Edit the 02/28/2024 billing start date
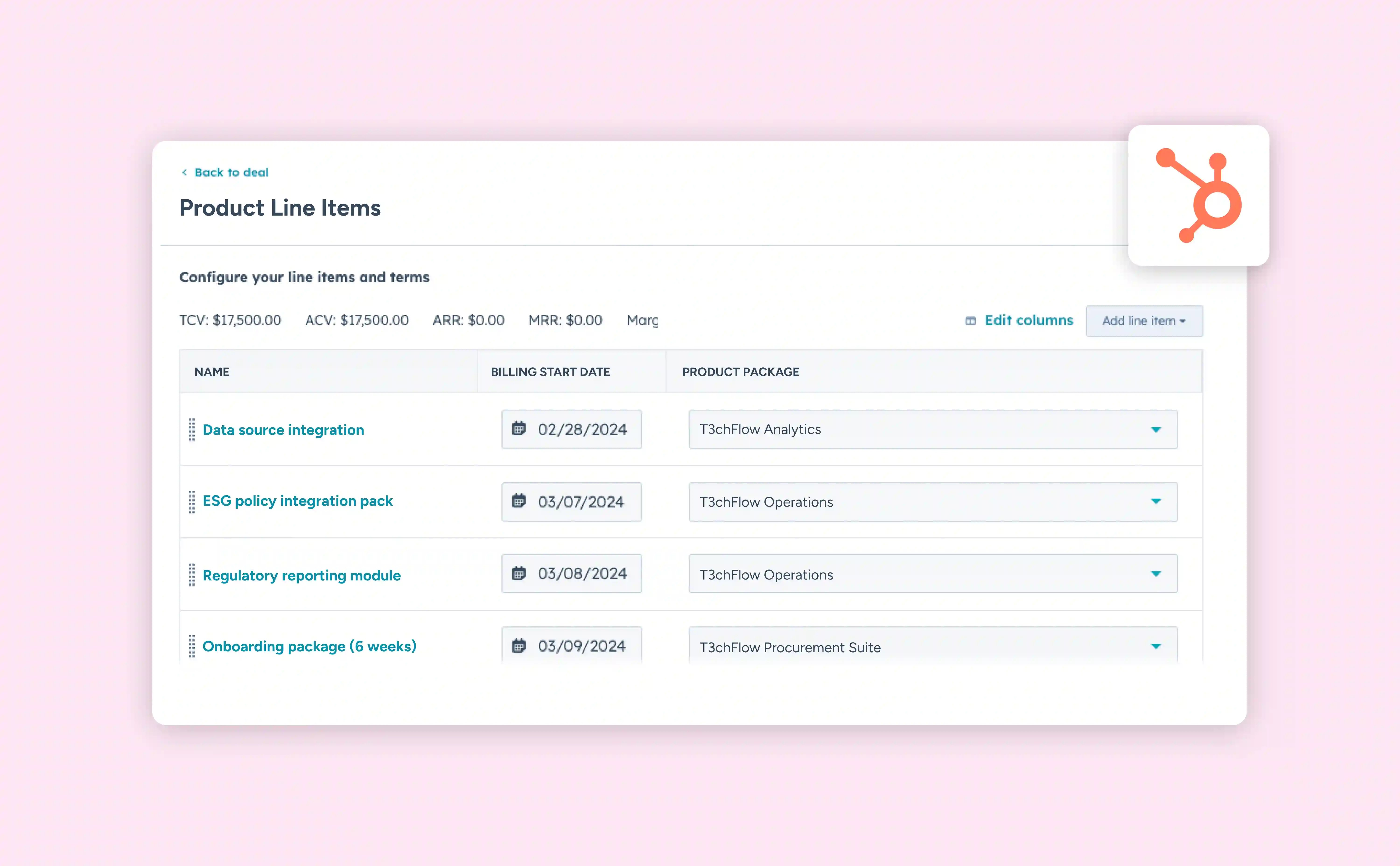1400x866 pixels. tap(572, 430)
